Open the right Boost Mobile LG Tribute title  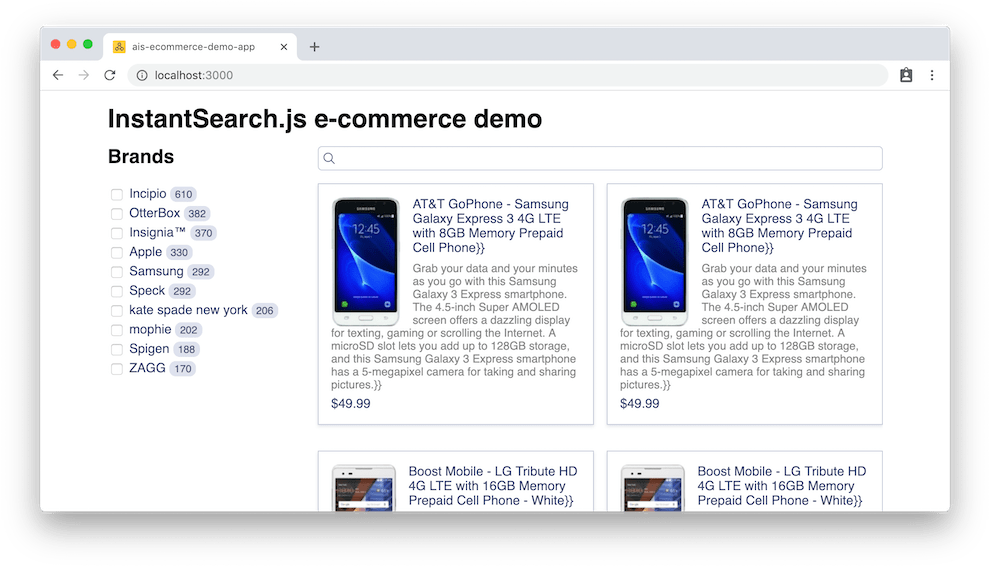pyautogui.click(x=781, y=485)
